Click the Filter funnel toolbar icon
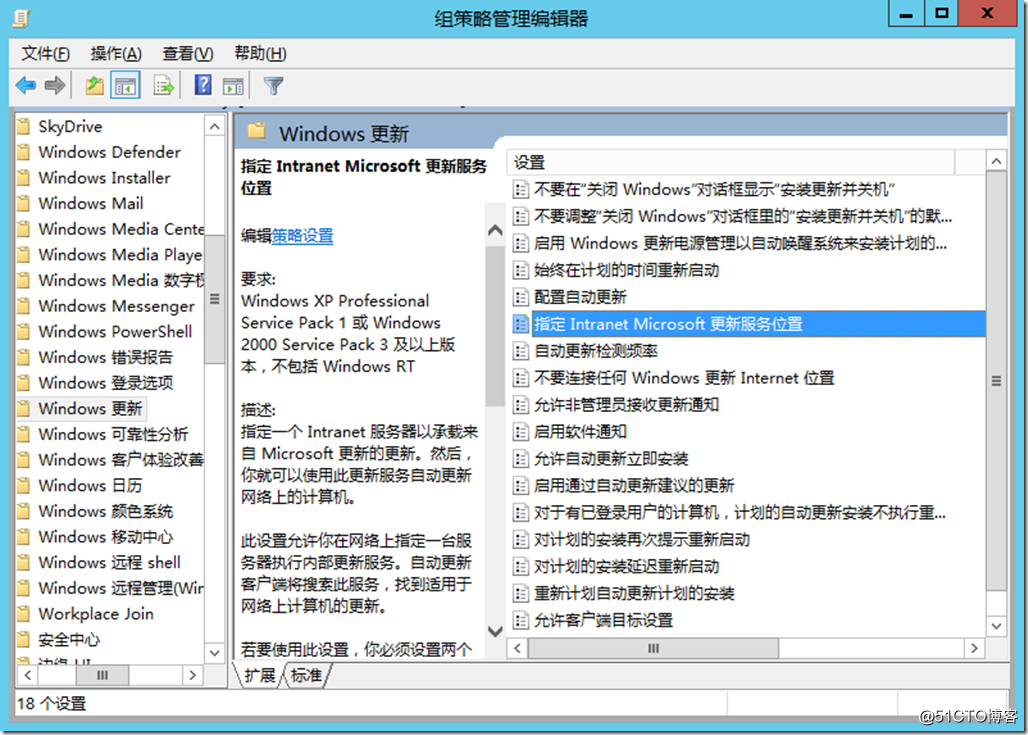The image size is (1028, 735). coord(273,85)
